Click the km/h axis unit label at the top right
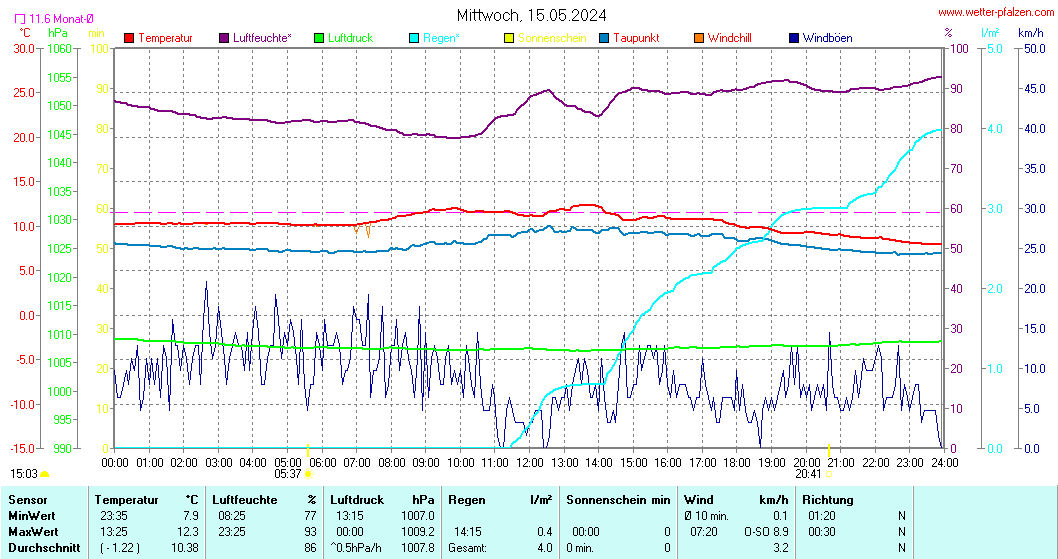Screen dimensions: 1058x559 pos(1030,32)
